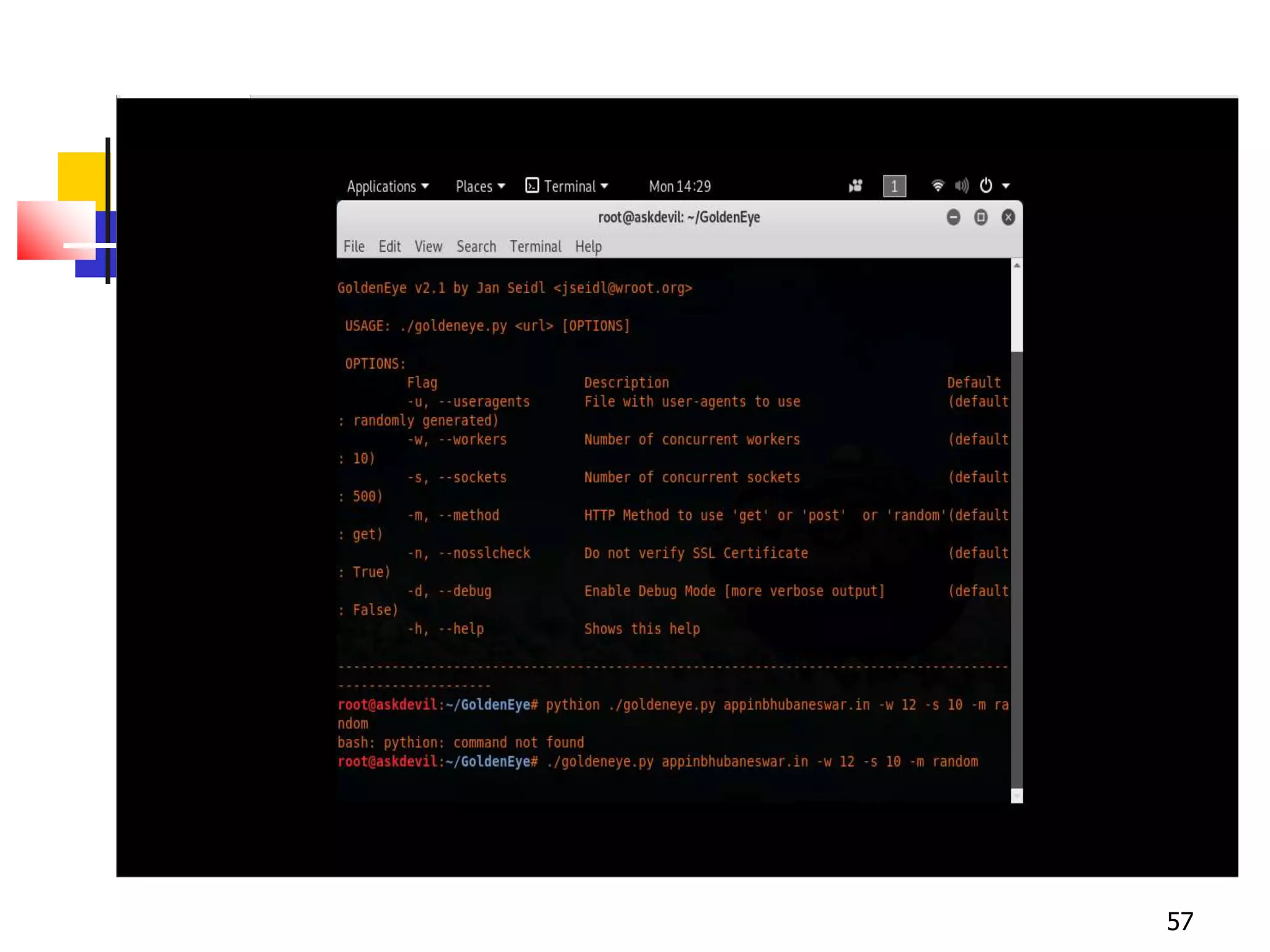Viewport: 1270px width, 952px height.
Task: Close the root@askdevil terminal window
Action: tap(1008, 218)
